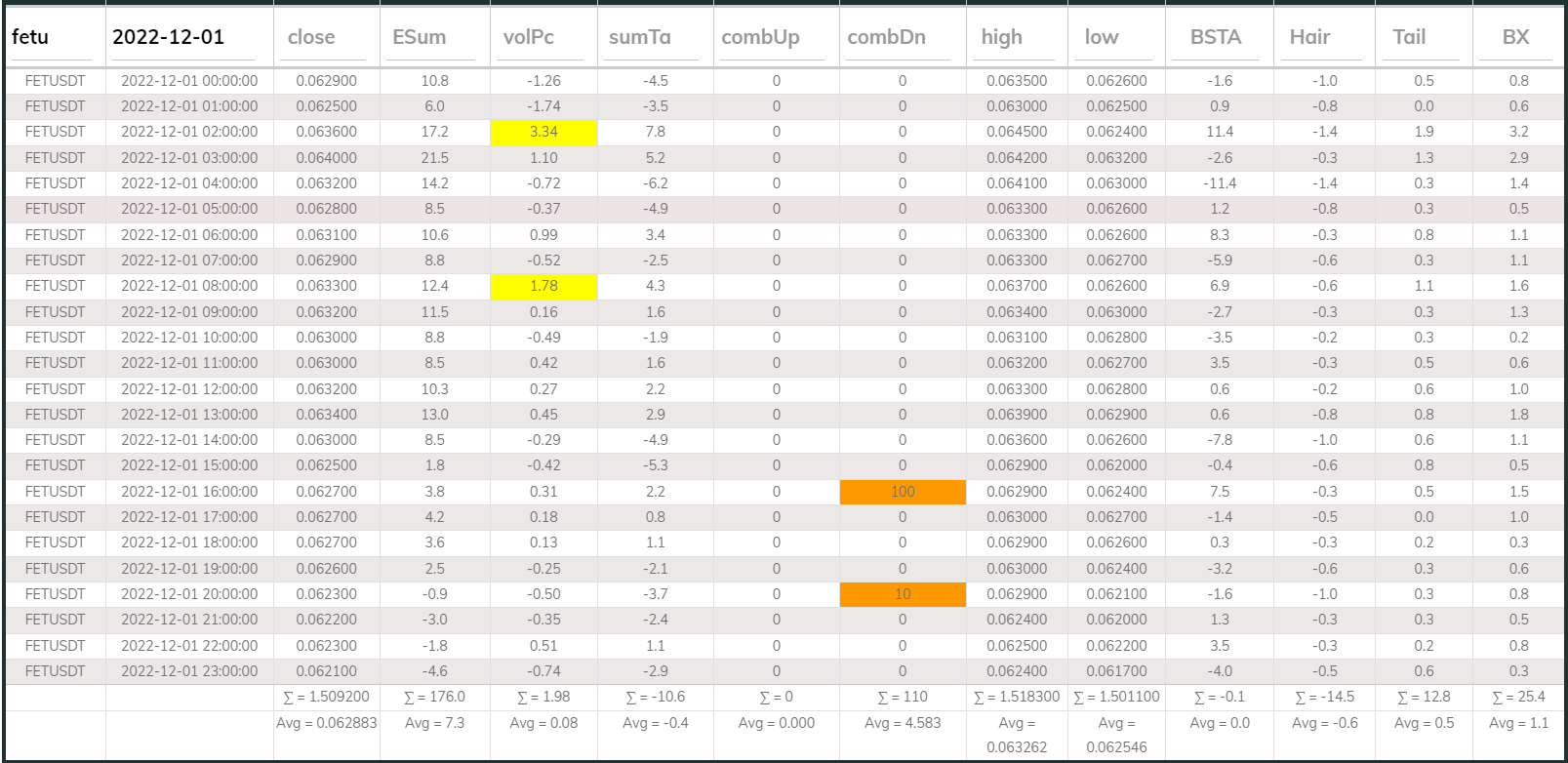
Task: Select the Tail column header
Action: [1408, 37]
